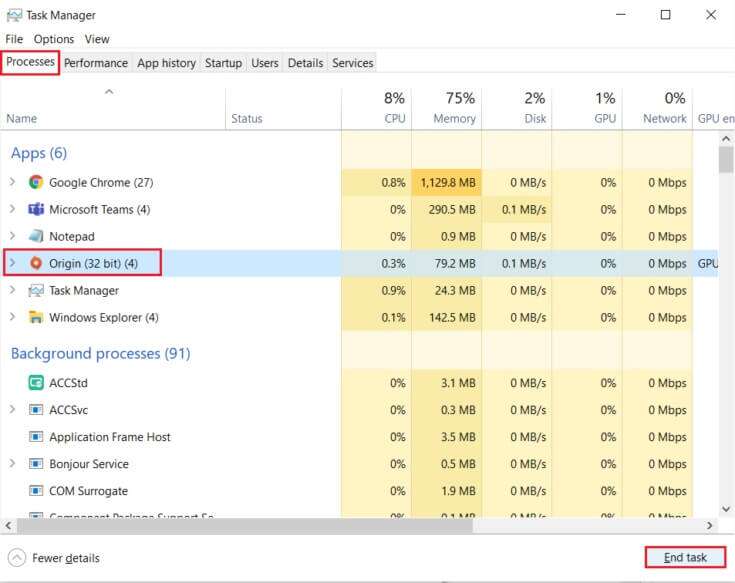Screen dimensions: 735x583
Task: Expand the Origin (32 bit) process group
Action: point(13,263)
